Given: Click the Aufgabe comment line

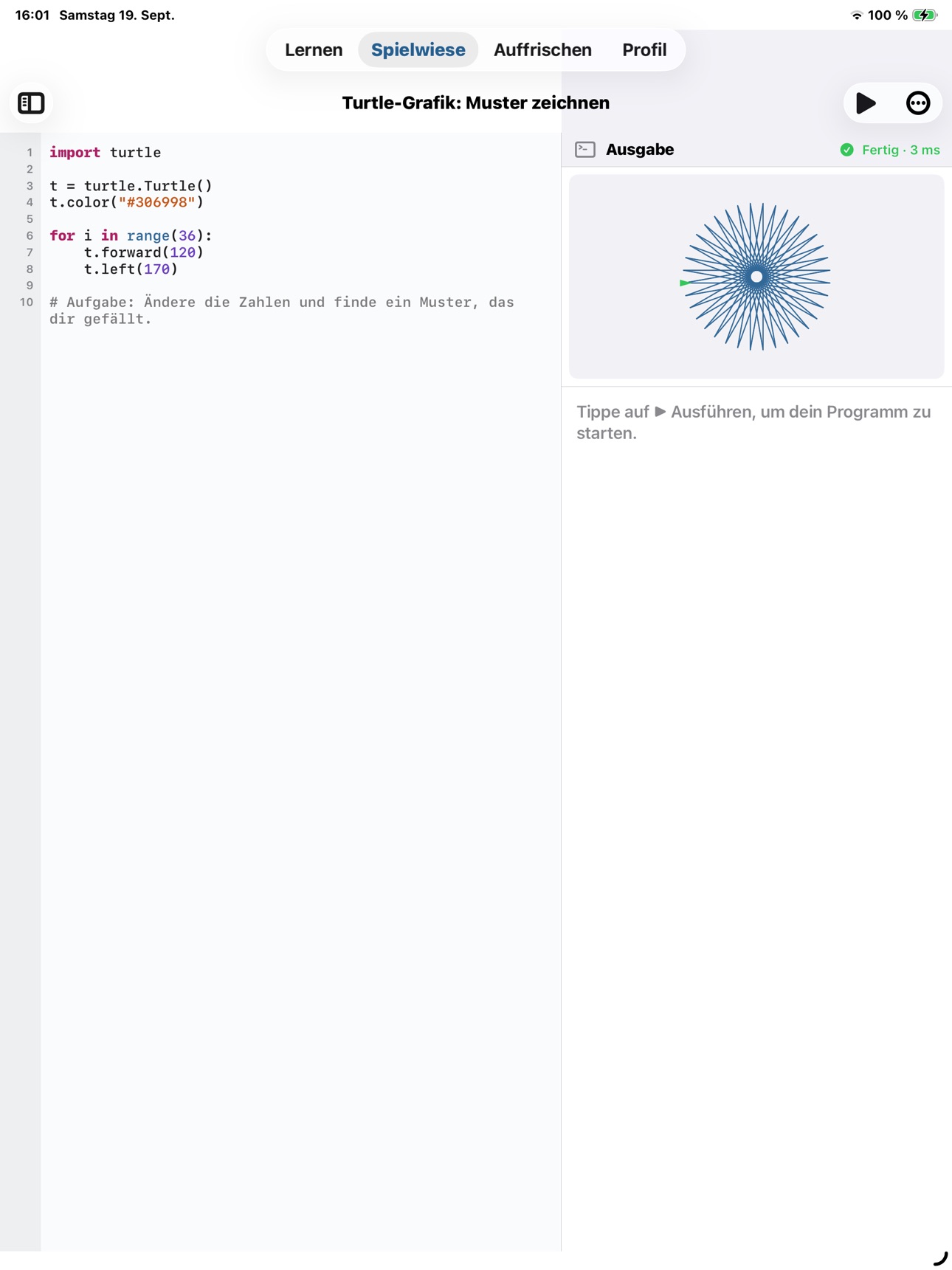Looking at the screenshot, I should [x=282, y=311].
